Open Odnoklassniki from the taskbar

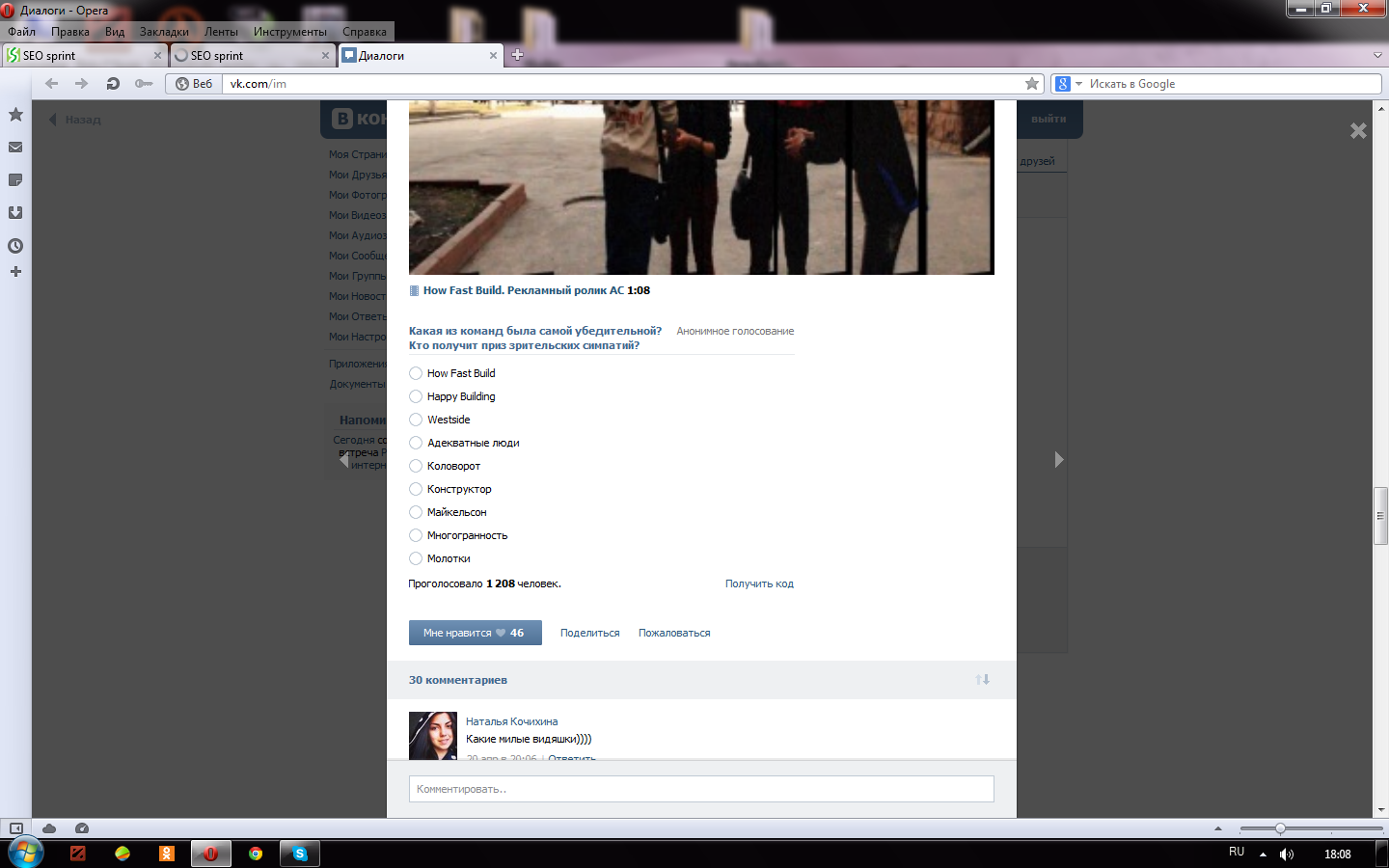167,854
